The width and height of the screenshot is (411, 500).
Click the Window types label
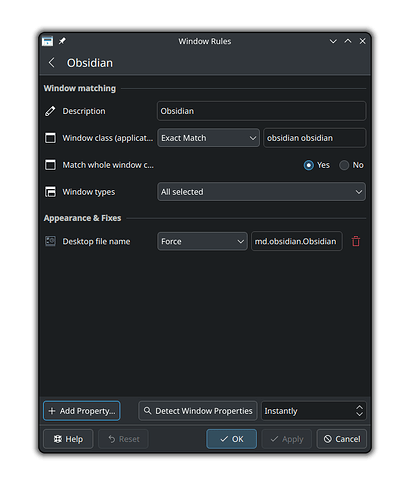(89, 192)
